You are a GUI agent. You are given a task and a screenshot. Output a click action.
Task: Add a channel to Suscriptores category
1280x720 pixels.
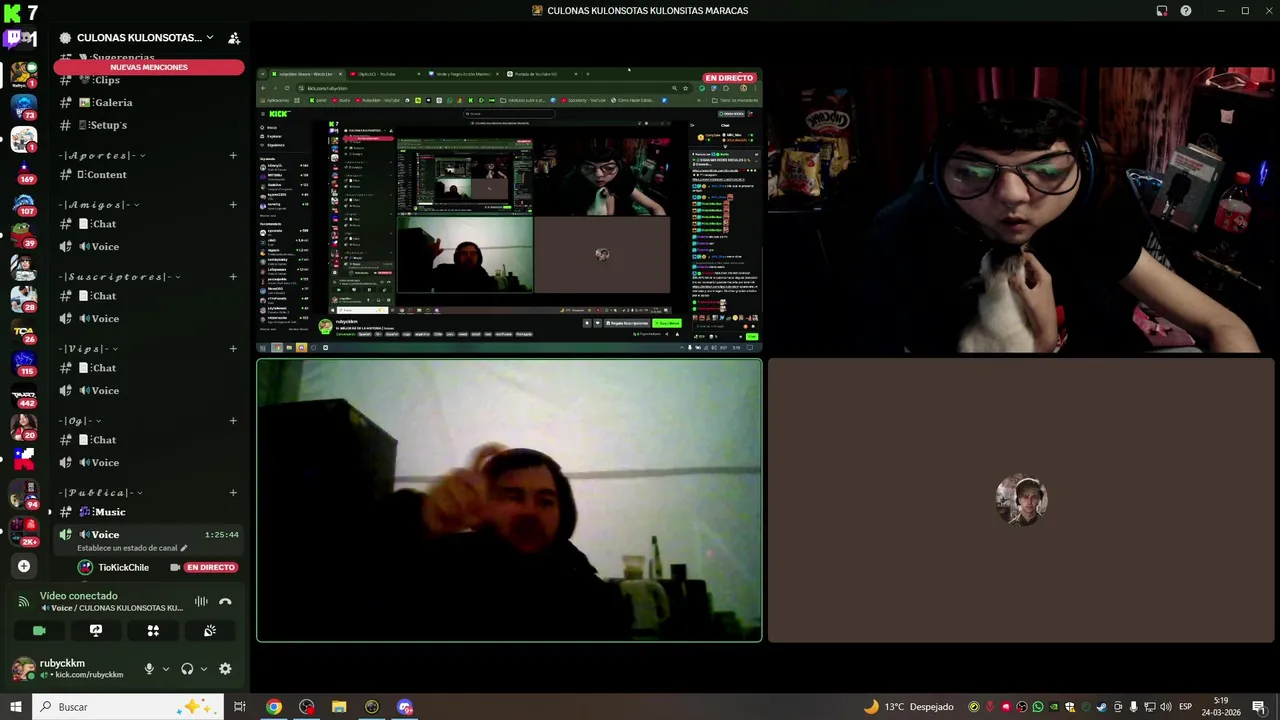coord(233,276)
